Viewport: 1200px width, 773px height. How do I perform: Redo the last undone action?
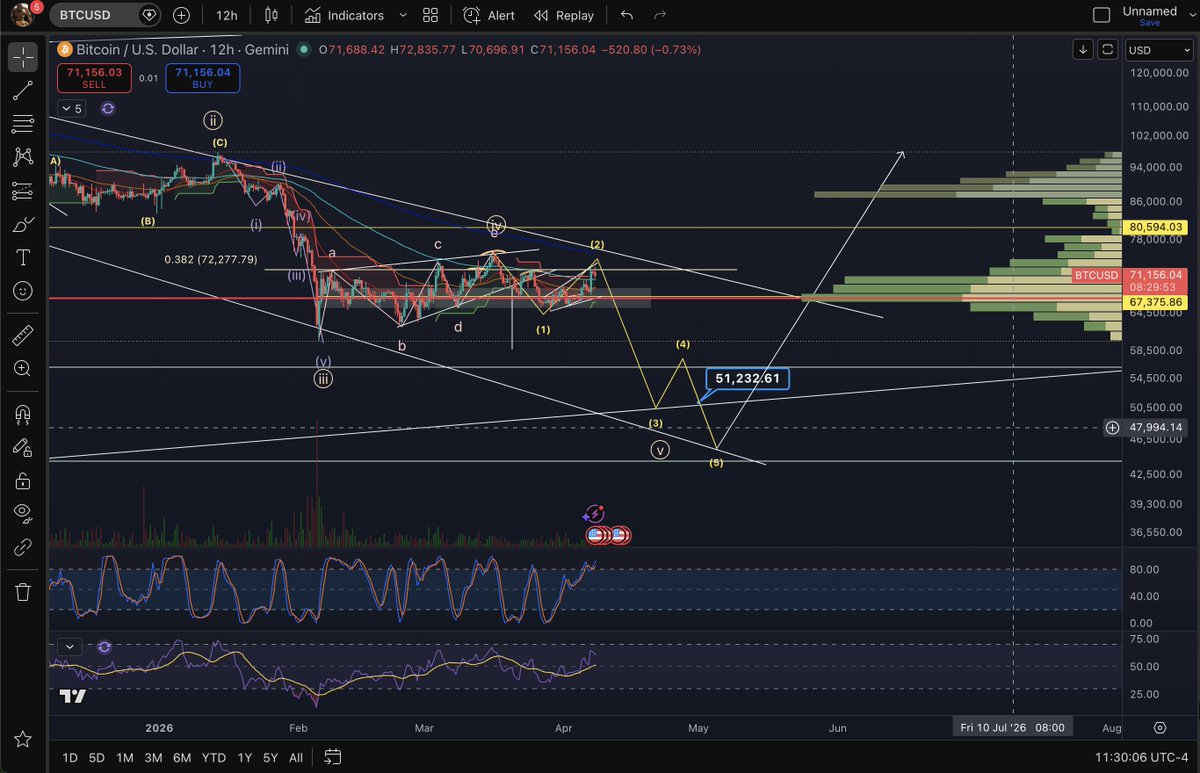[x=659, y=15]
